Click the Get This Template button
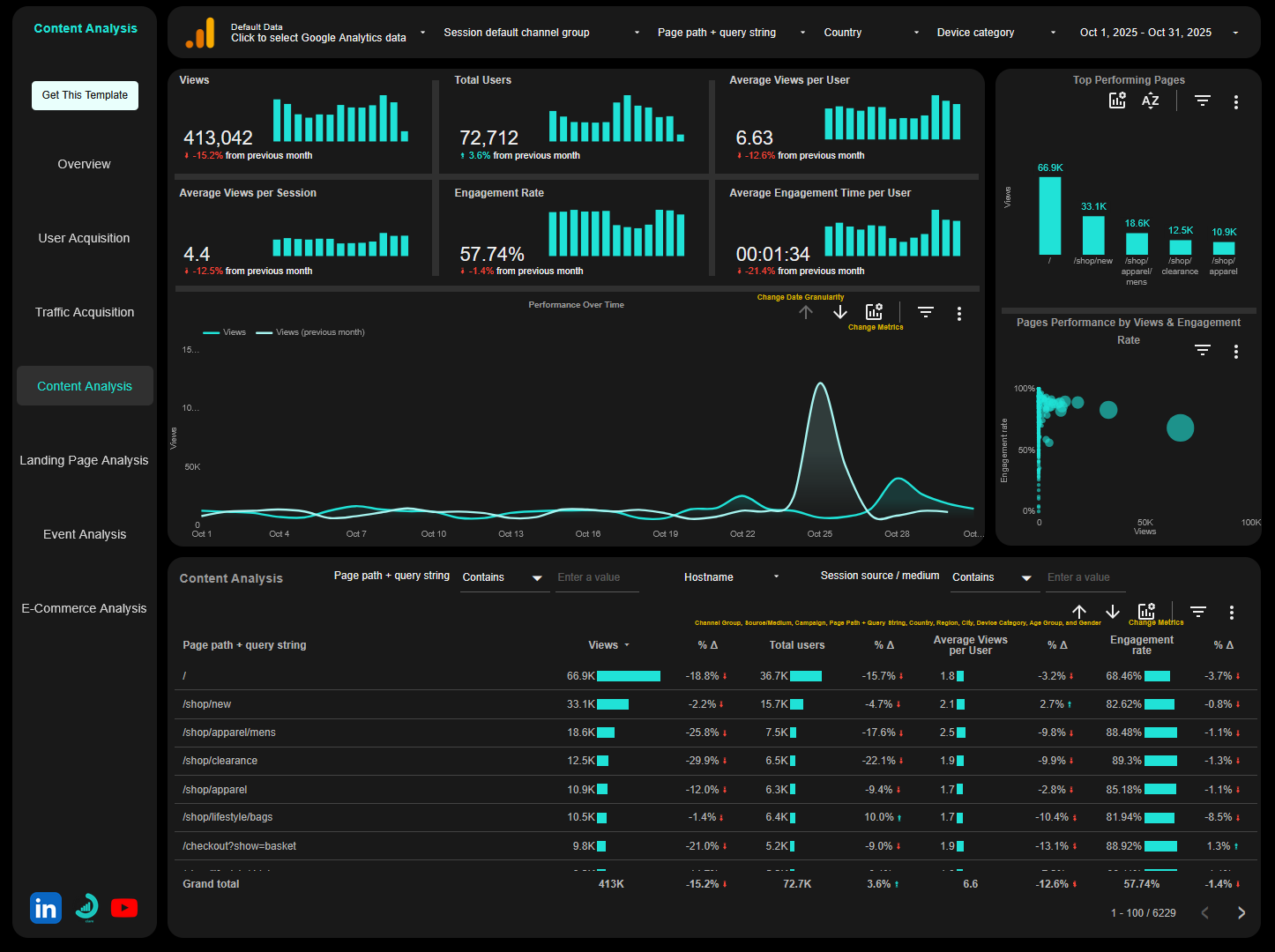The width and height of the screenshot is (1275, 952). pos(85,95)
